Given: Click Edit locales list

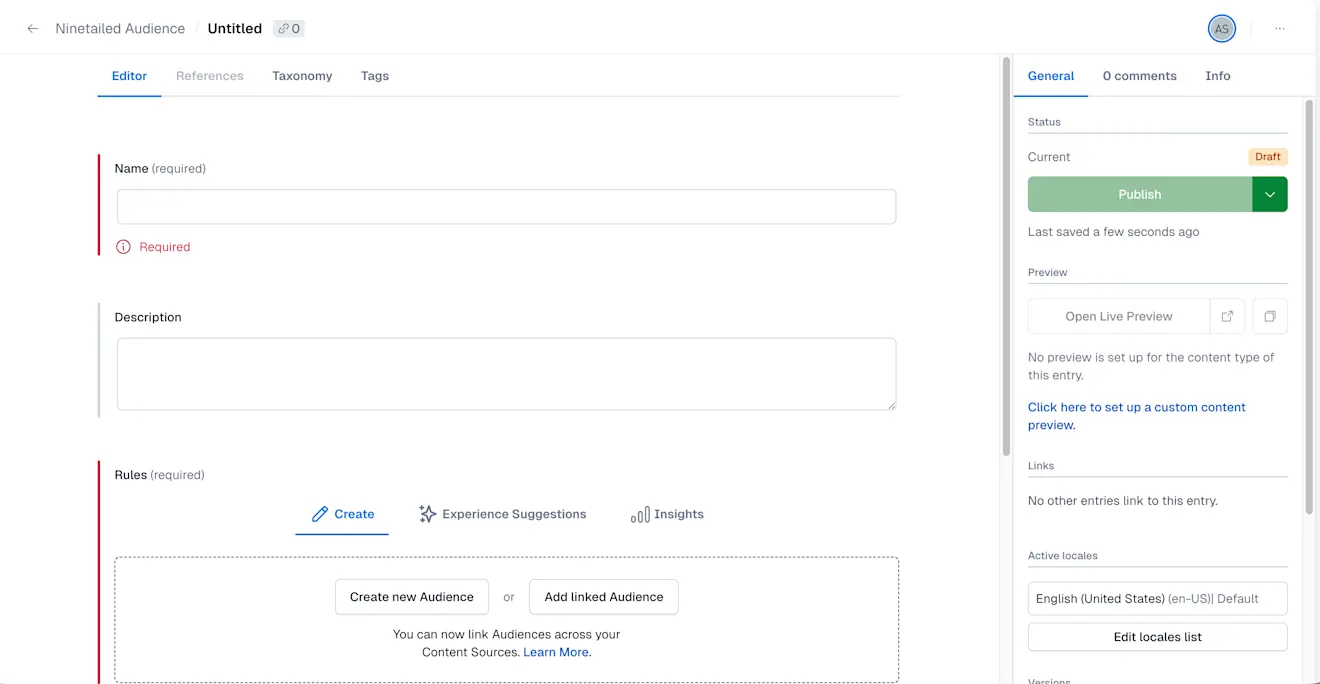Looking at the screenshot, I should [1157, 636].
